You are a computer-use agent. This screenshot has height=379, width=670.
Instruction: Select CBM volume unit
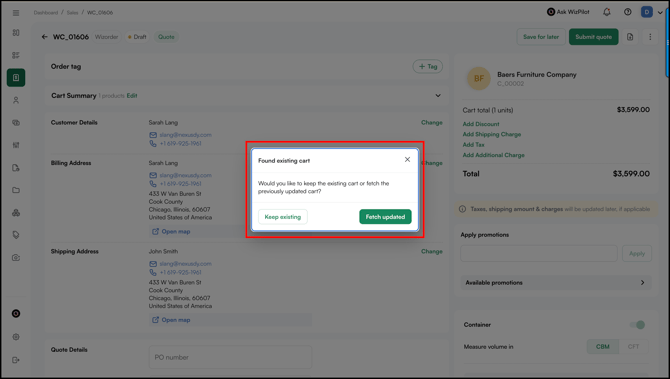click(x=602, y=347)
